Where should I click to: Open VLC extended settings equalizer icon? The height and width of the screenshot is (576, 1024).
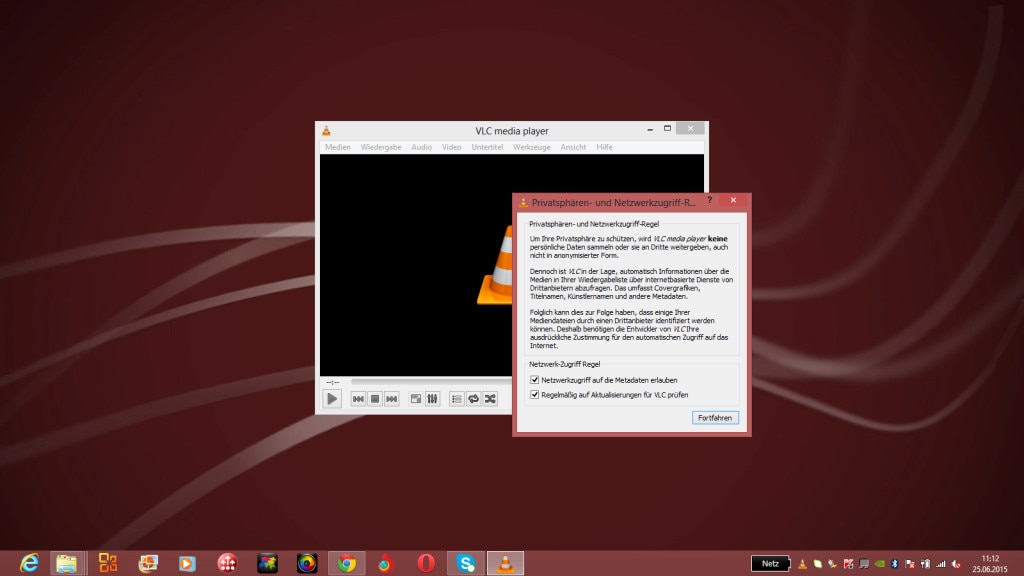coord(432,399)
